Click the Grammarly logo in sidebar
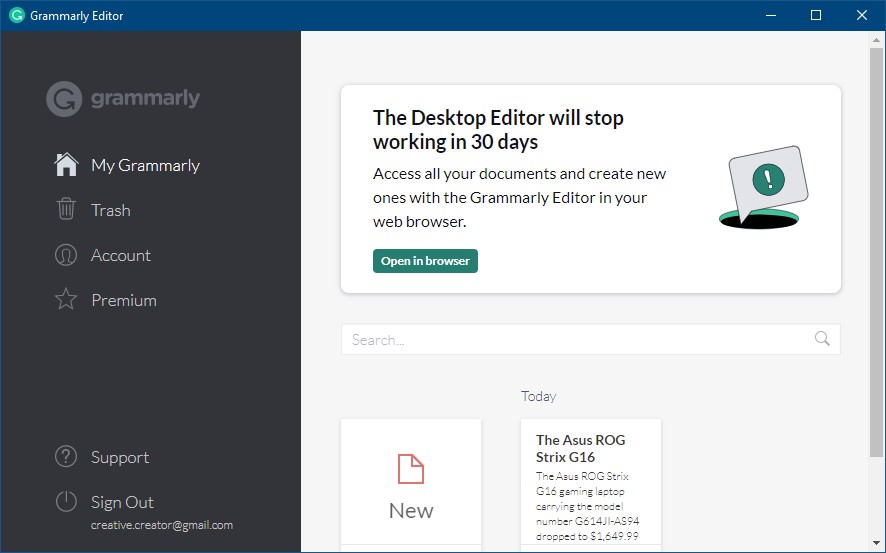This screenshot has height=553, width=886. tap(123, 99)
